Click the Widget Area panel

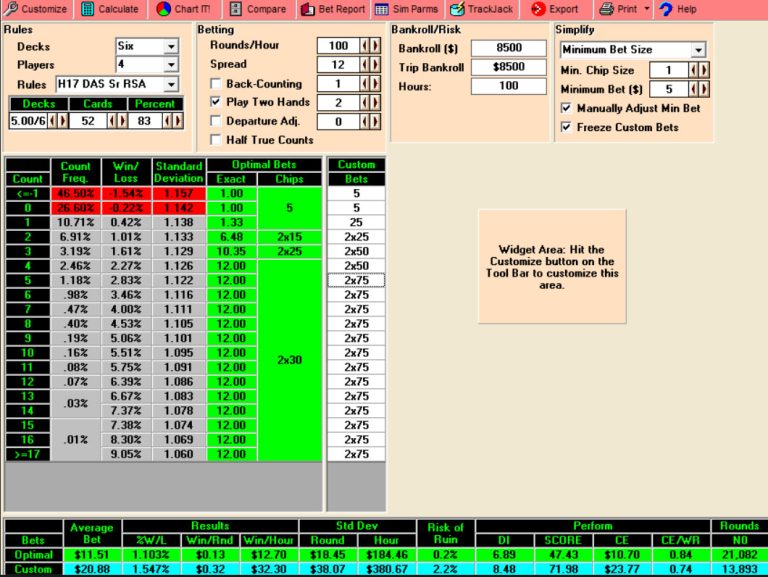(x=552, y=266)
